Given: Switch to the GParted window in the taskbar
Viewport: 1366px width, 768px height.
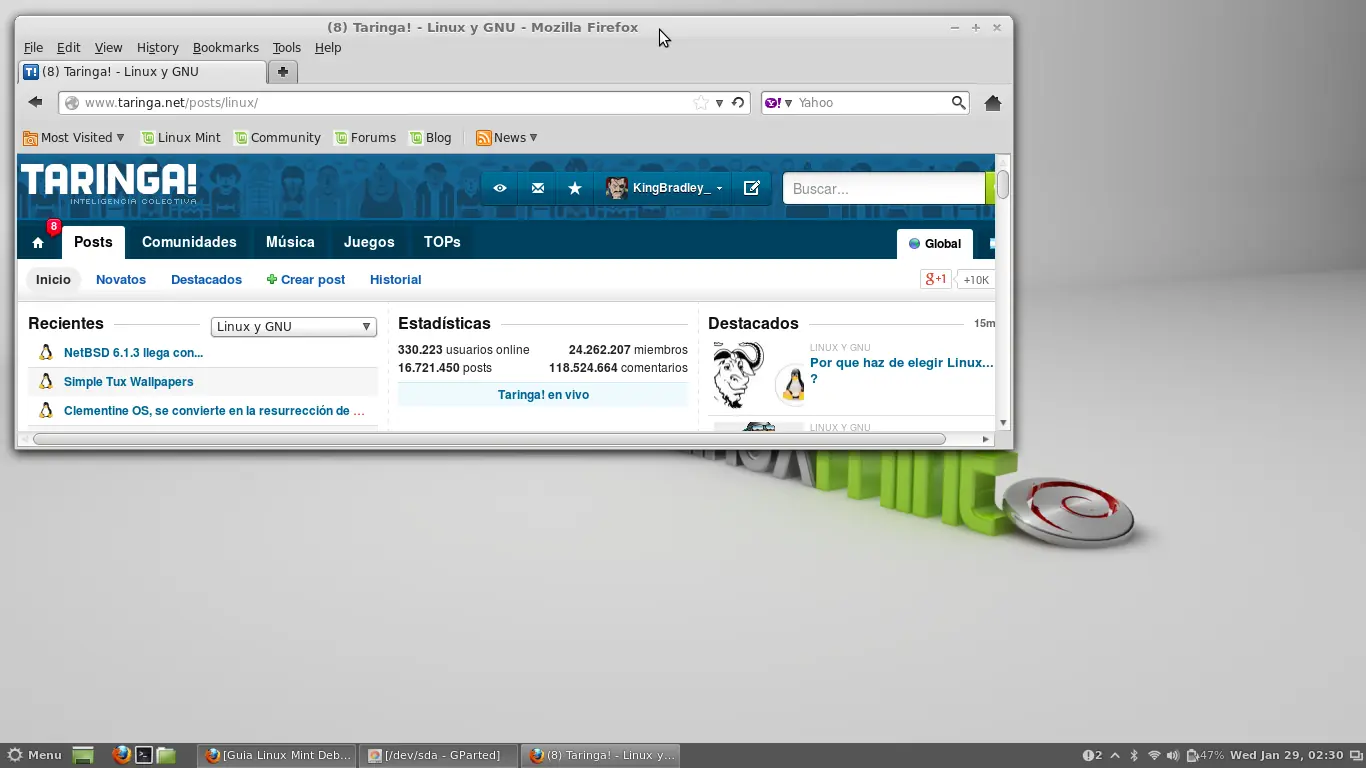Looking at the screenshot, I should coord(438,755).
